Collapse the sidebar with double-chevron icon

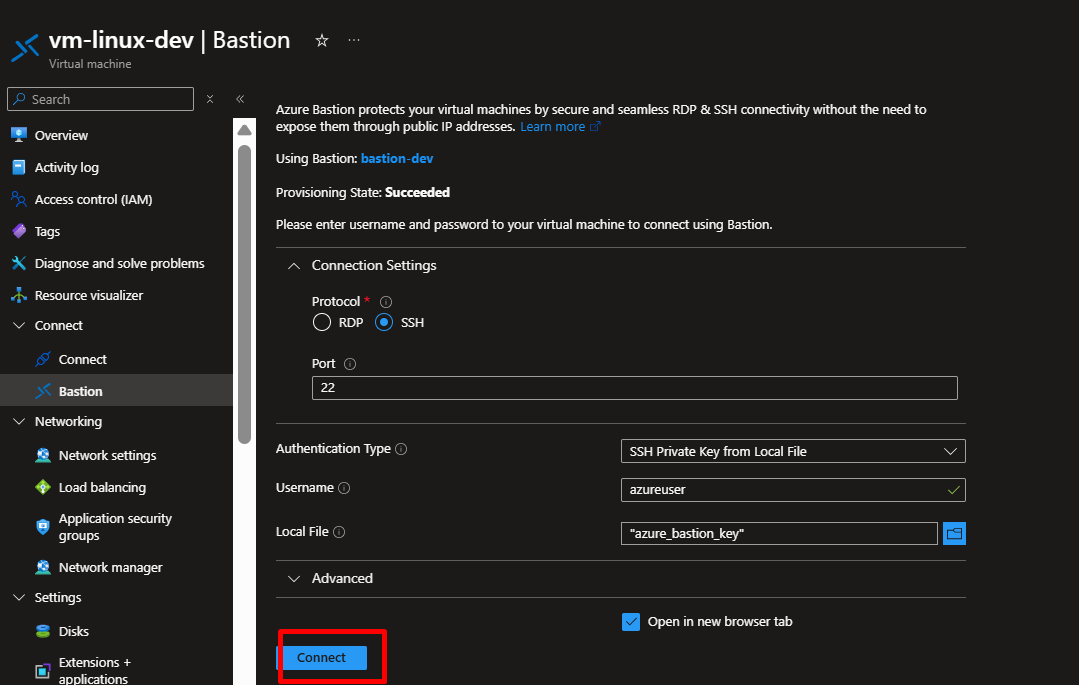click(x=240, y=99)
